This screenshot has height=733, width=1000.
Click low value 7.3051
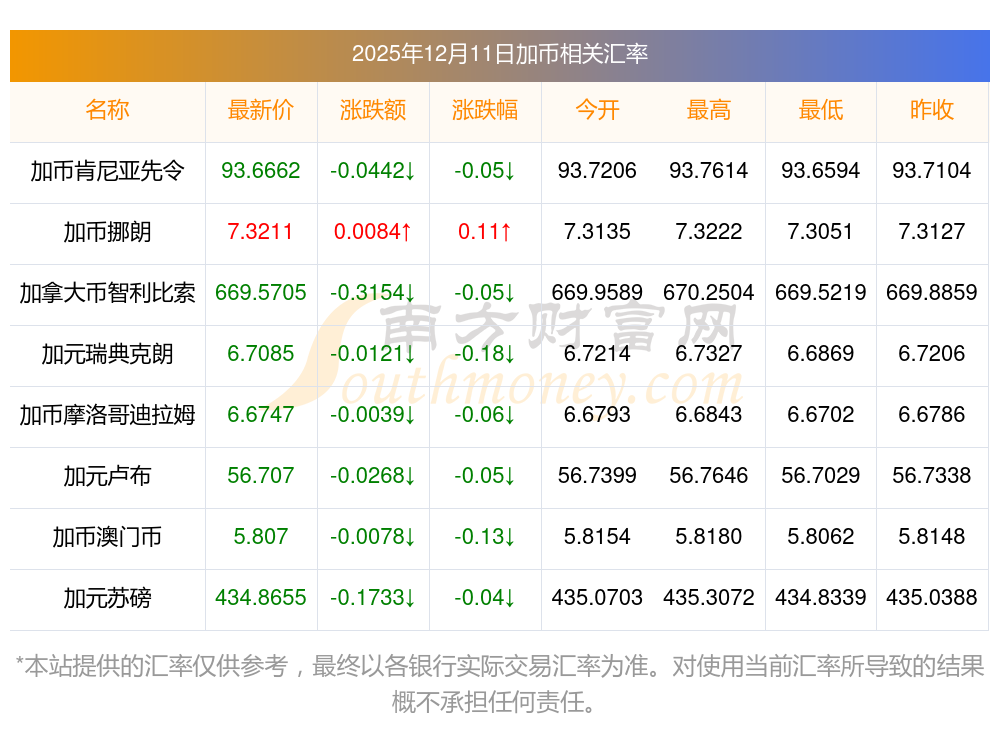tap(820, 231)
